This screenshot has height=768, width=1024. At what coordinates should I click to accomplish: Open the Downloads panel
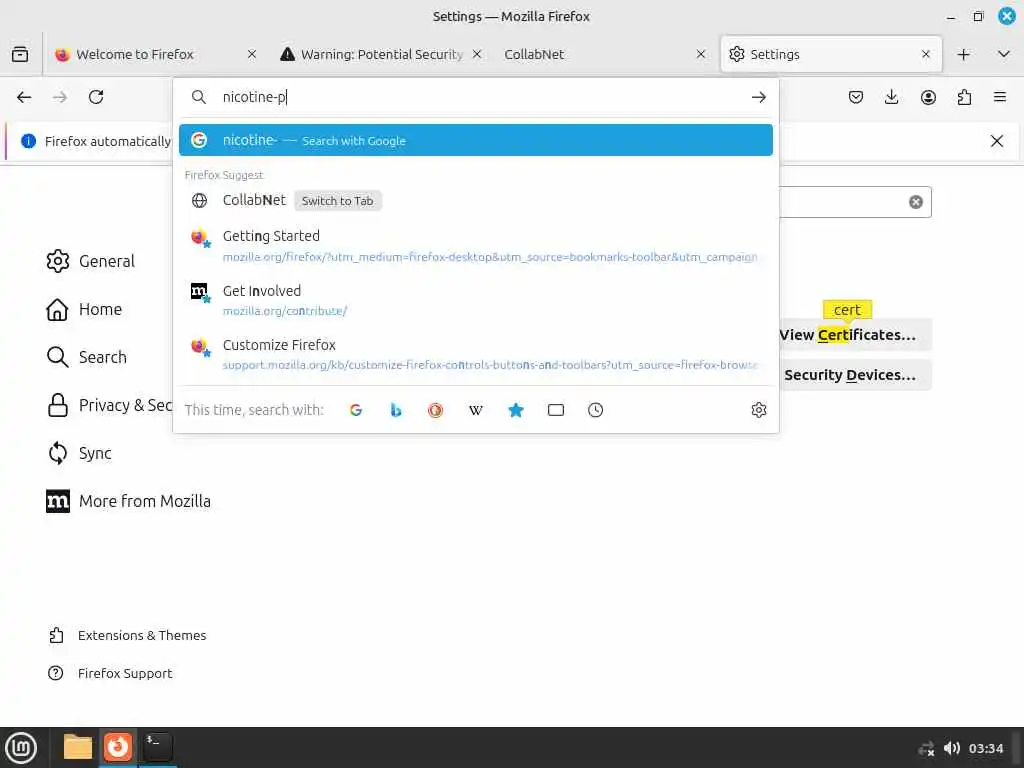click(x=891, y=97)
